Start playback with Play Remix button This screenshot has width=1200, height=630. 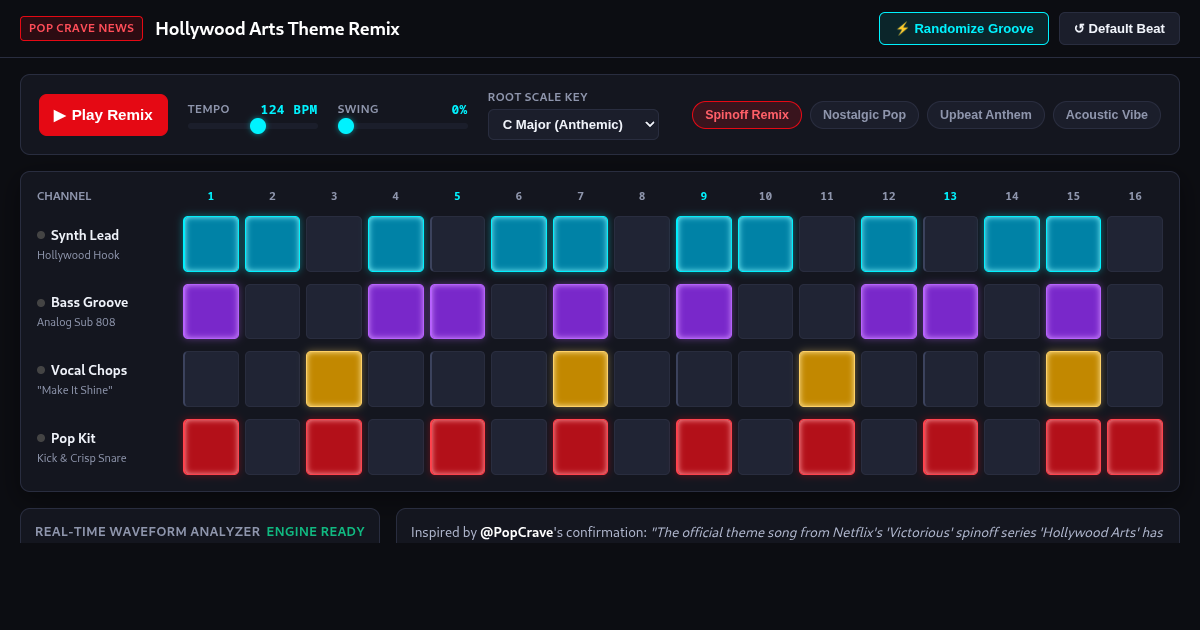coord(103,115)
